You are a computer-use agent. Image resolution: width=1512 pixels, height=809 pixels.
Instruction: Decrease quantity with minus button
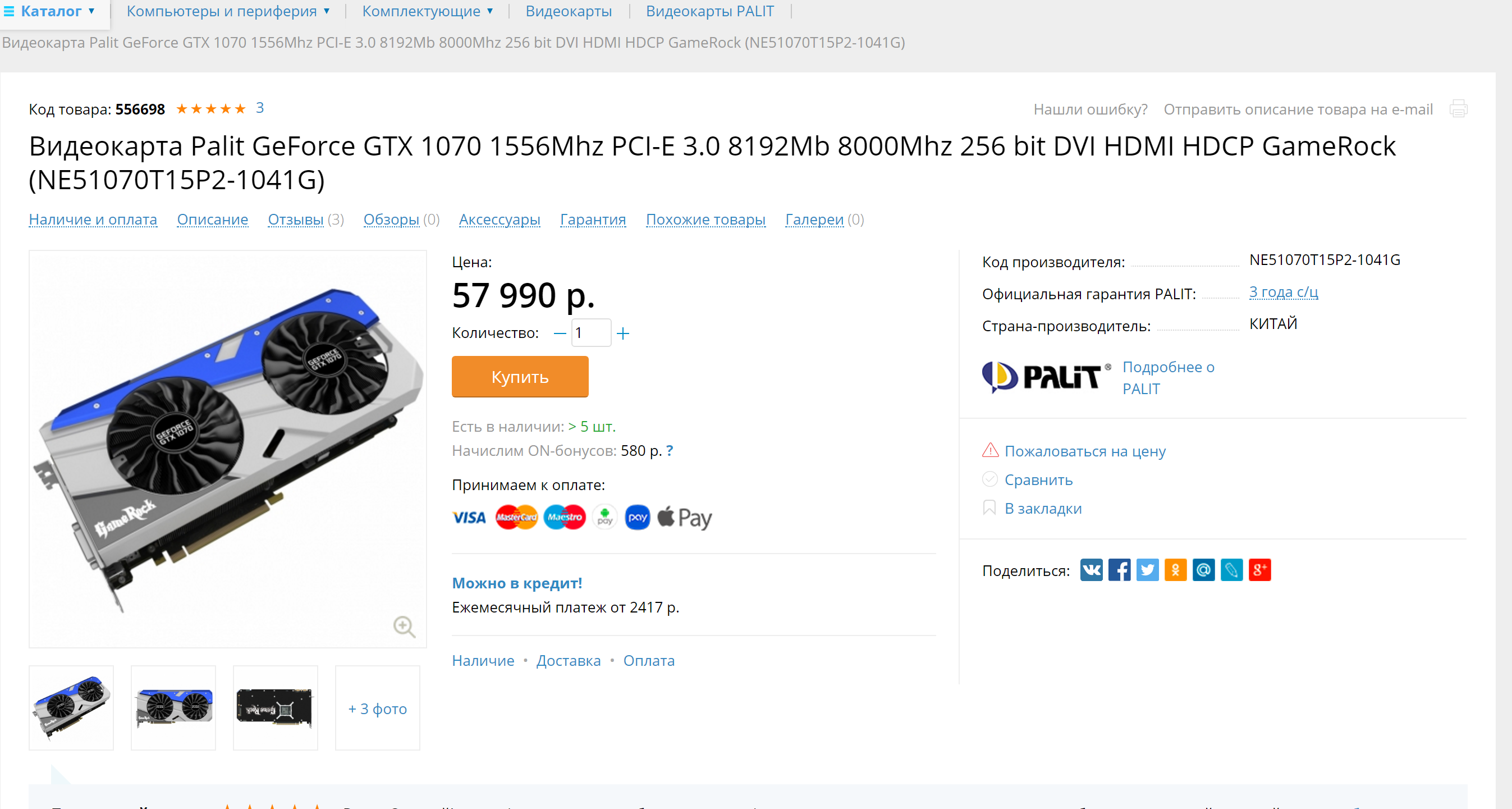pyautogui.click(x=560, y=333)
